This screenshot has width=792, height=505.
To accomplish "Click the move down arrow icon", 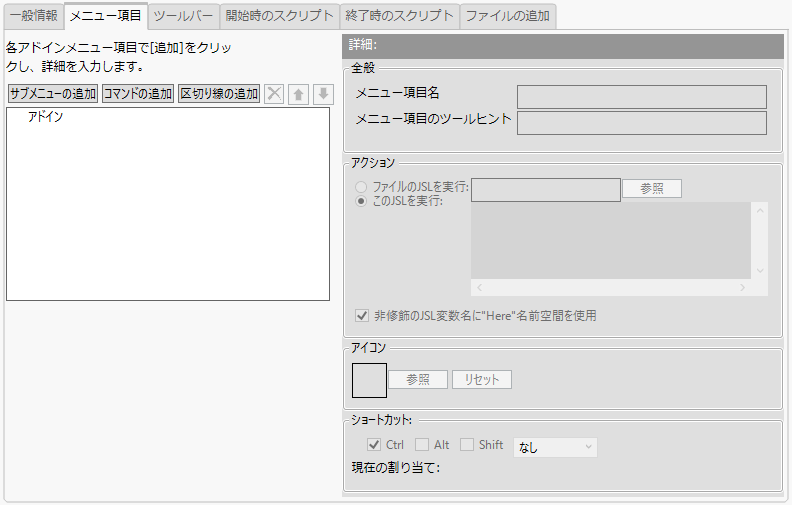I will 323,94.
